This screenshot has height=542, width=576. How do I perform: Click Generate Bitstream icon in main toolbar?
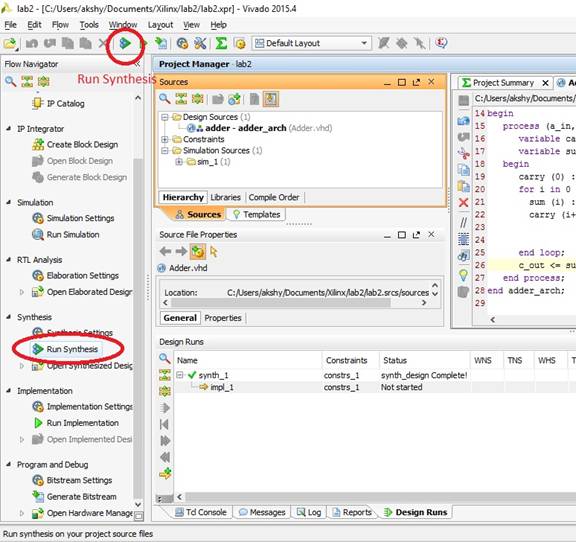click(161, 43)
